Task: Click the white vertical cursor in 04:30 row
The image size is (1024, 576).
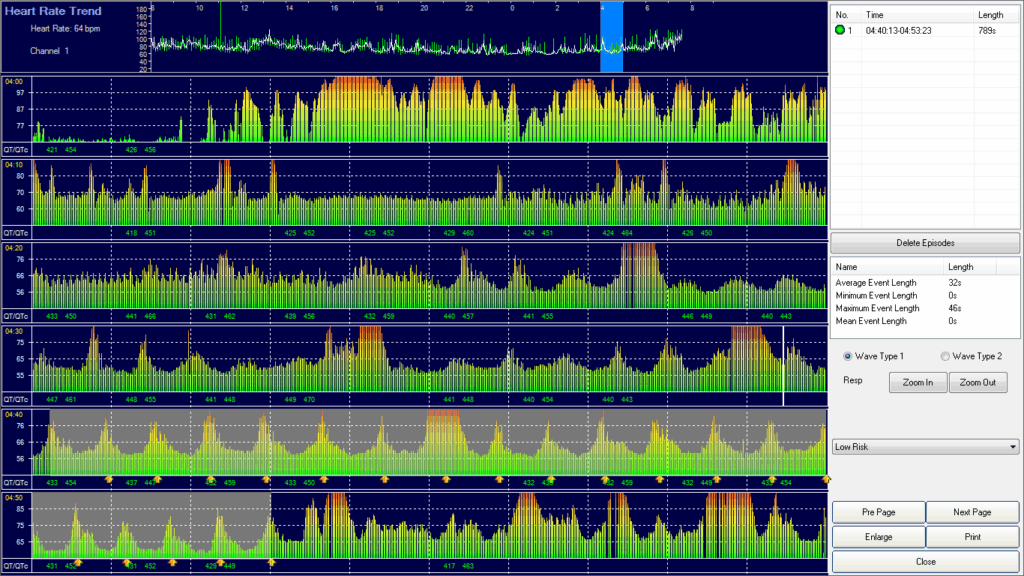Action: (783, 366)
